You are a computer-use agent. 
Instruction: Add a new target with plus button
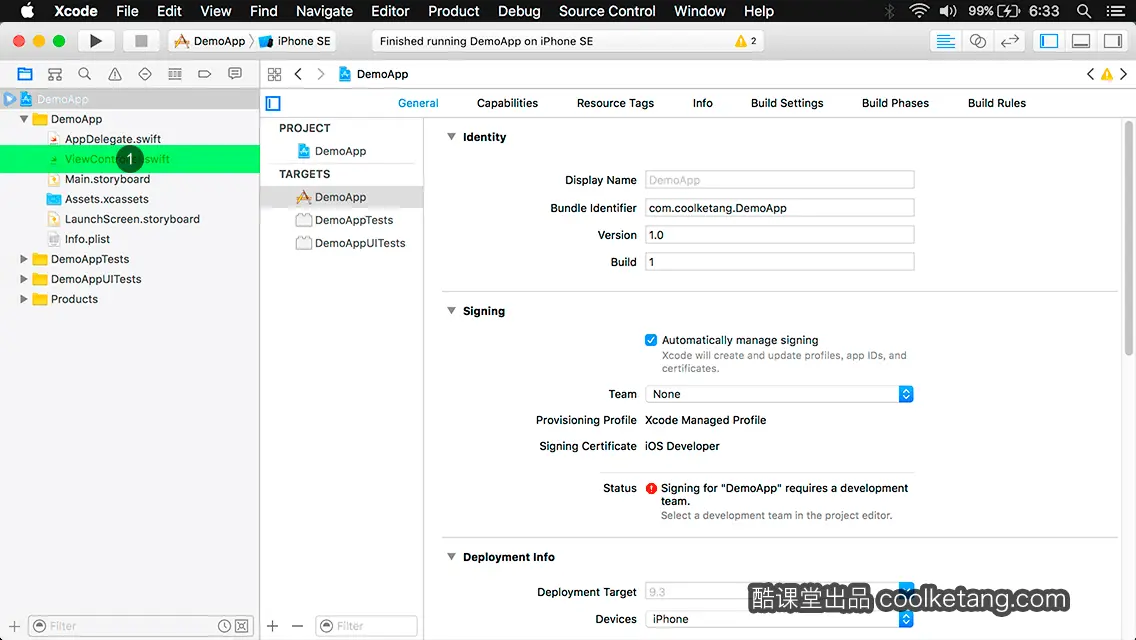[272, 626]
